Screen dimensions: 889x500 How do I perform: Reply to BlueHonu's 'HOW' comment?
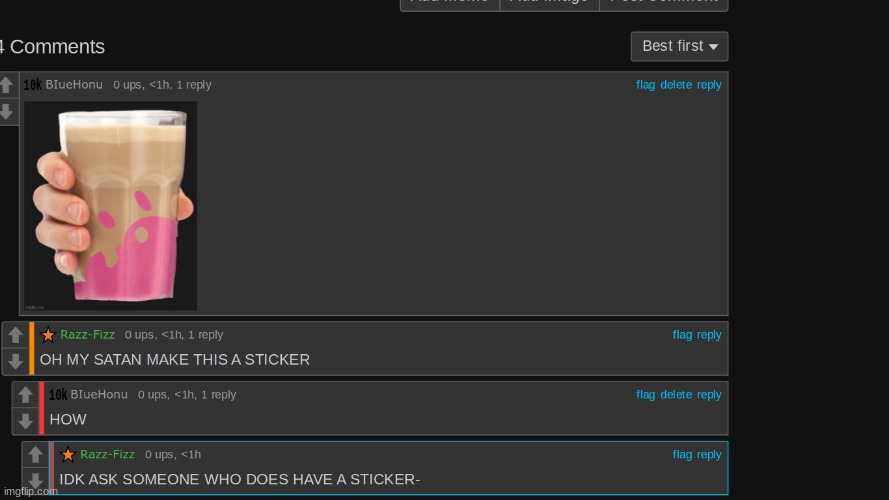pyautogui.click(x=709, y=395)
